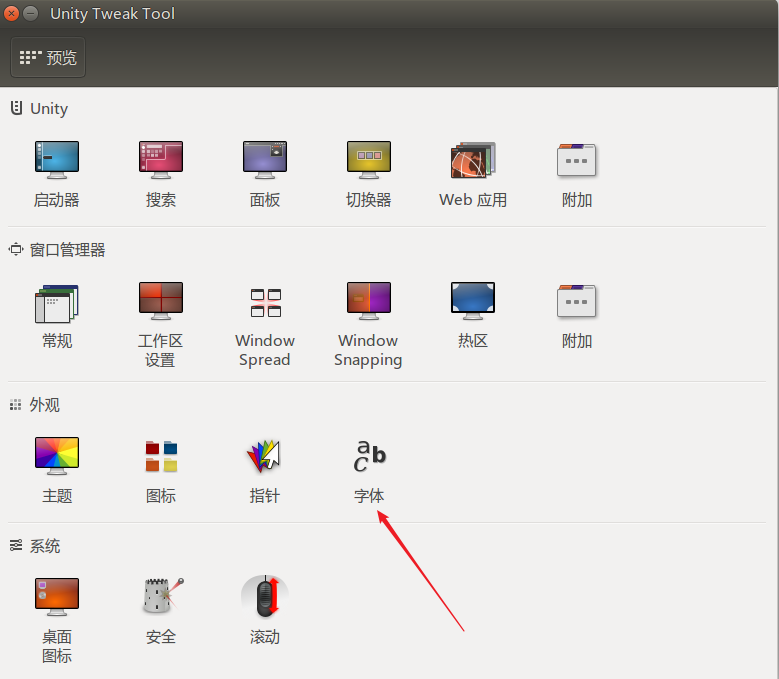
Task: Click the 窗口管理器 section heading
Action: coord(57,250)
